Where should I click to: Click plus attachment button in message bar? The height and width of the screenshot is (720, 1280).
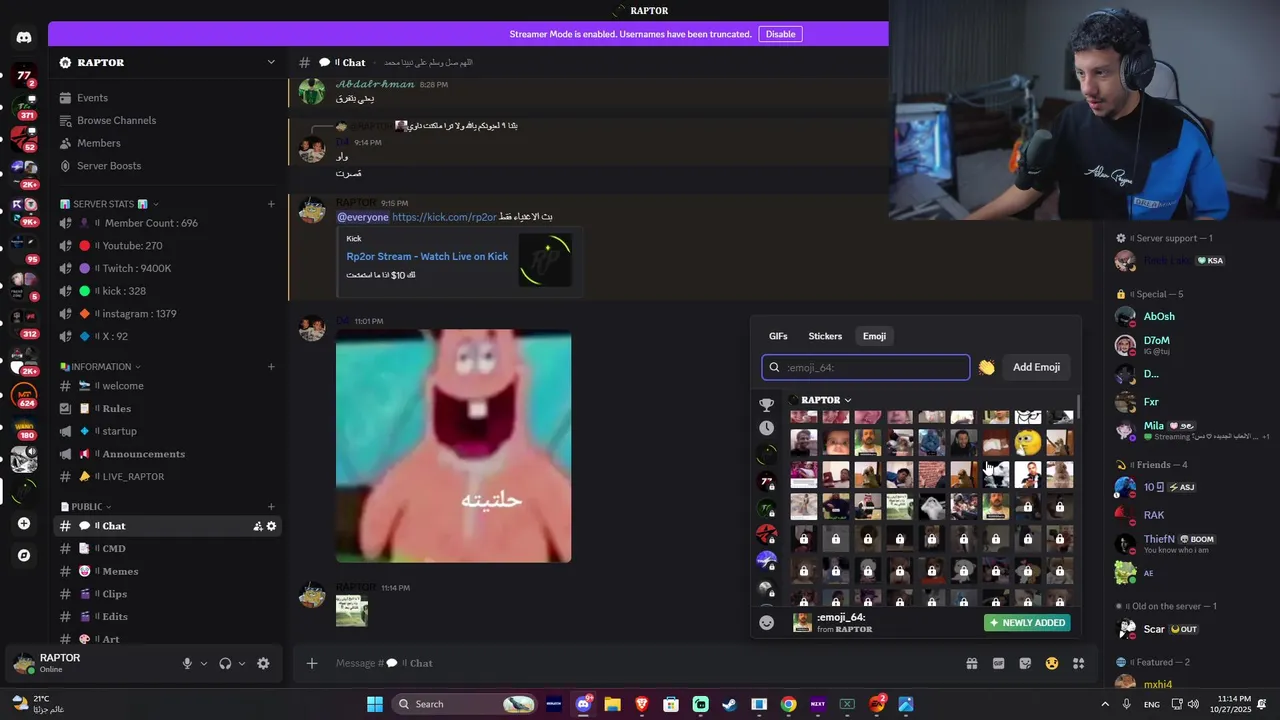tap(312, 663)
